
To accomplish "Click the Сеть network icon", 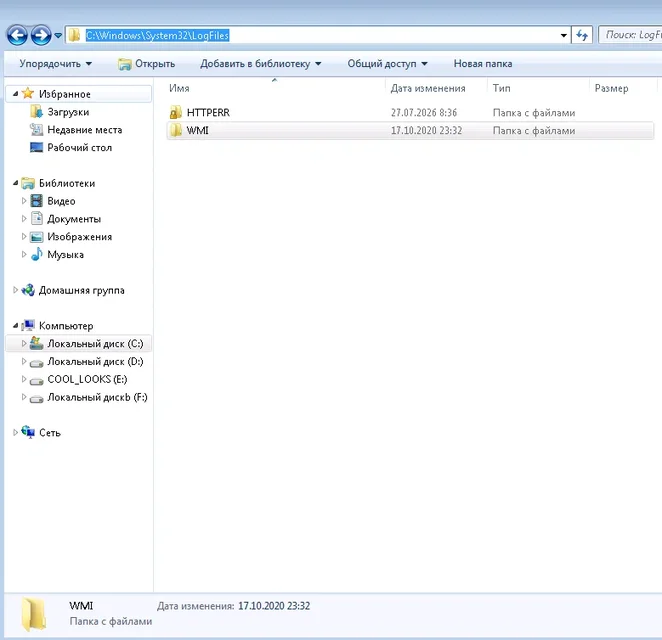I will pos(28,432).
